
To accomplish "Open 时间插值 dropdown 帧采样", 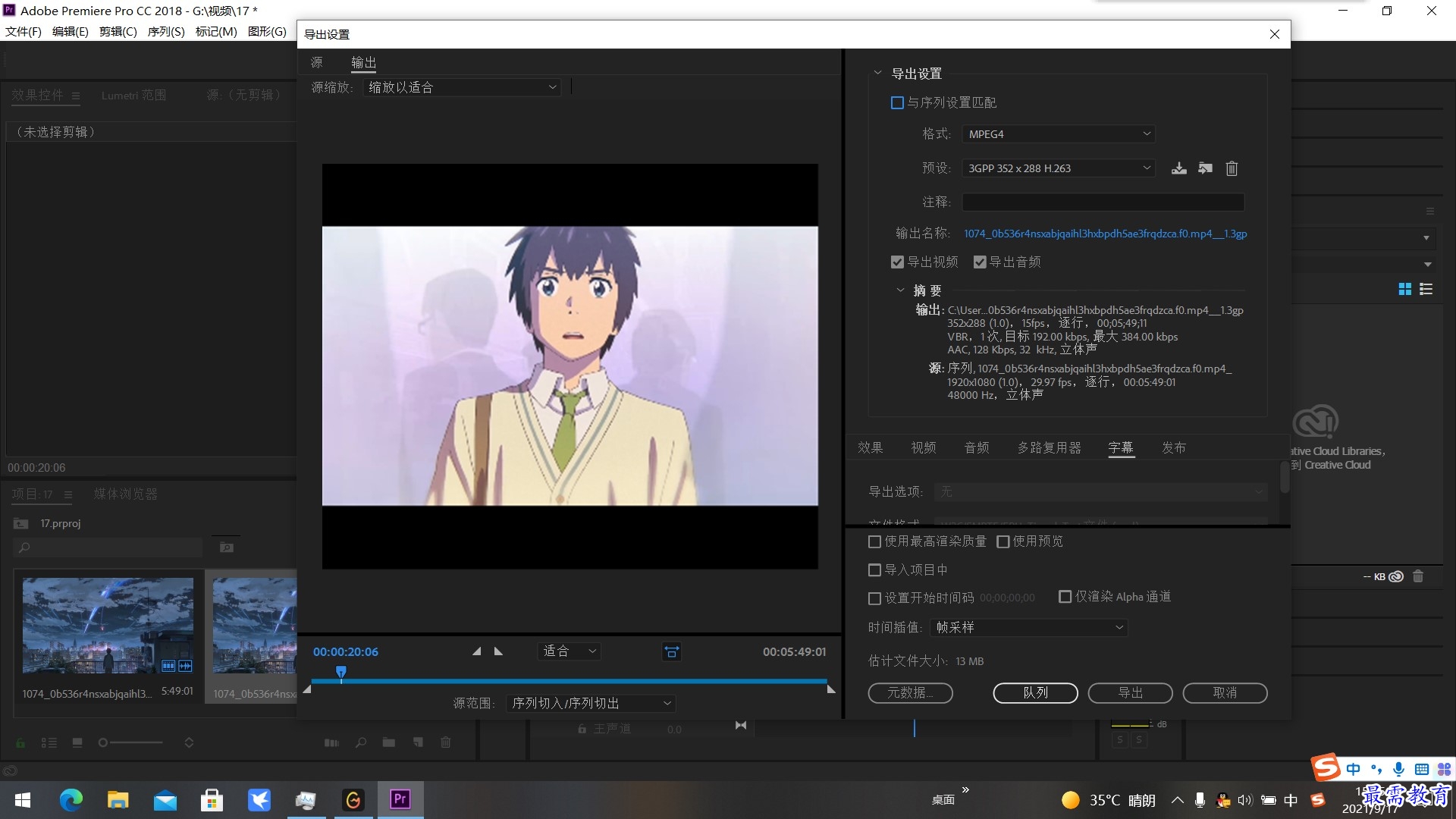I will coord(1029,628).
